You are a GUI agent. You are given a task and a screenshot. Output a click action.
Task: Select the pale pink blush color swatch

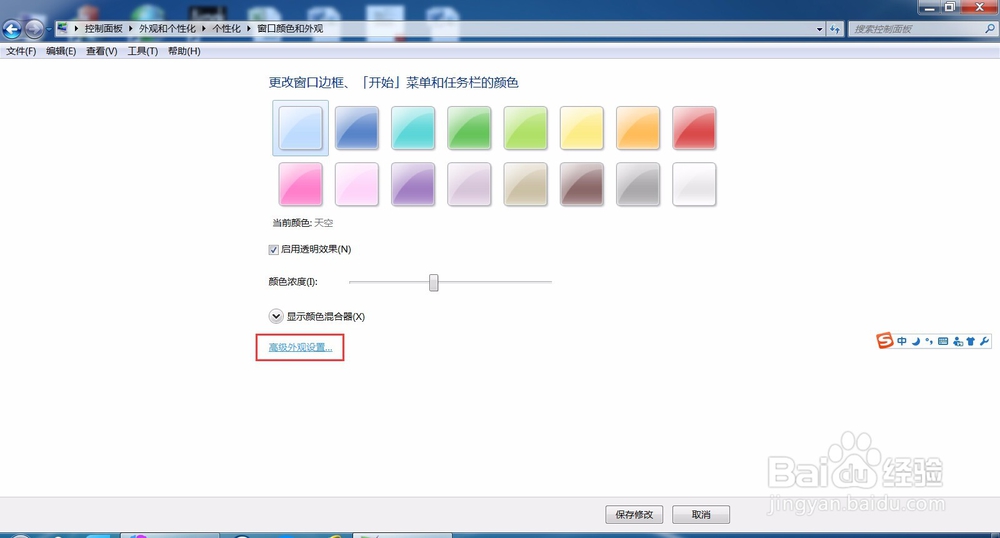coord(357,184)
